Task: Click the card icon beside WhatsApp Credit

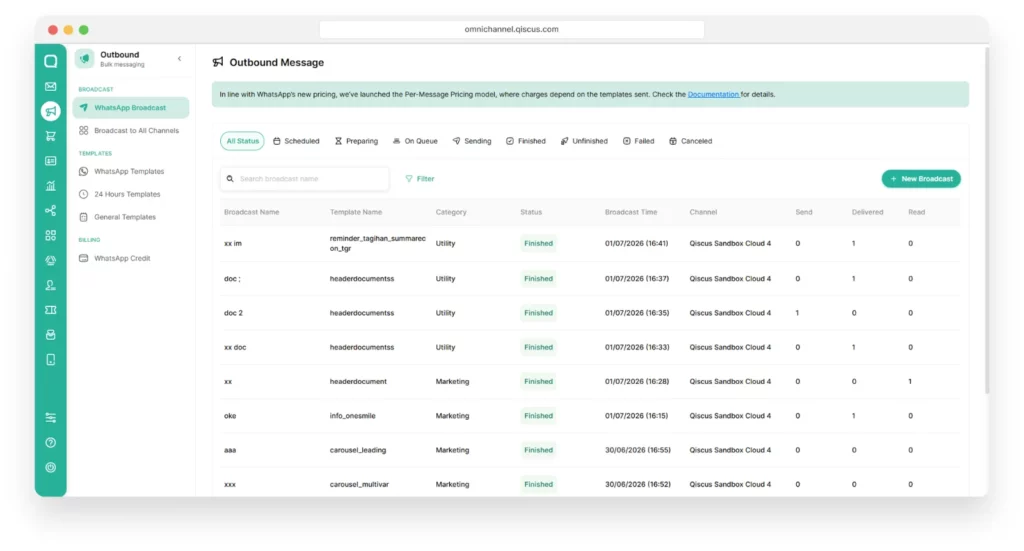Action: point(84,258)
